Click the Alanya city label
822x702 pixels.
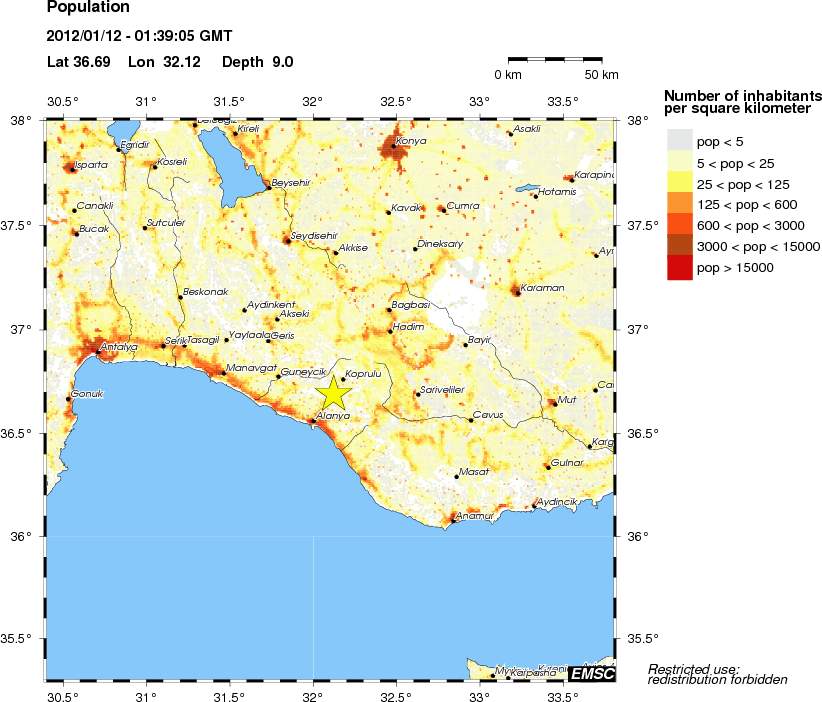[333, 416]
